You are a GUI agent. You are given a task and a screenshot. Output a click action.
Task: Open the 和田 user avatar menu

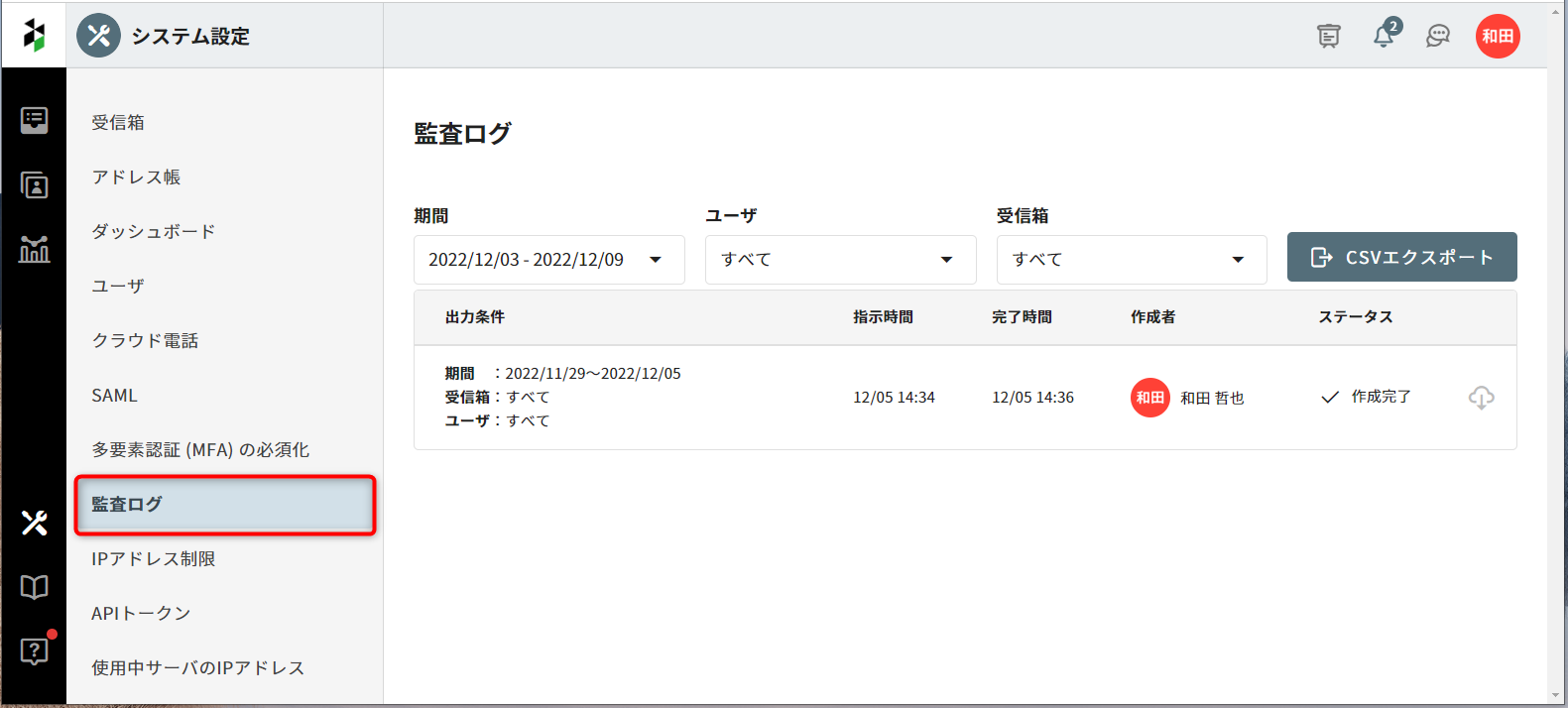coord(1497,37)
